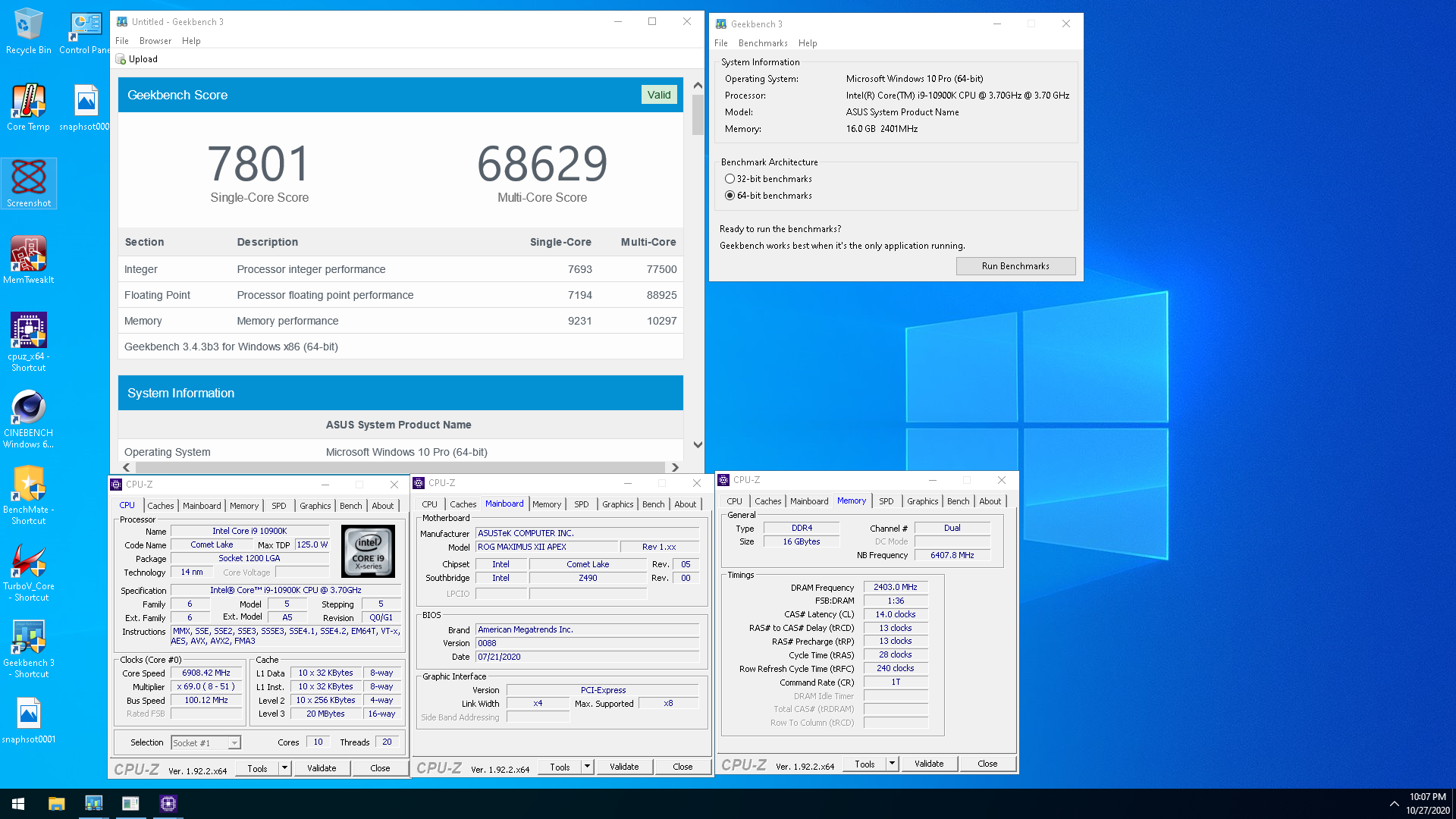This screenshot has width=1456, height=819.
Task: Open File menu in Geekbench results window
Action: coord(122,41)
